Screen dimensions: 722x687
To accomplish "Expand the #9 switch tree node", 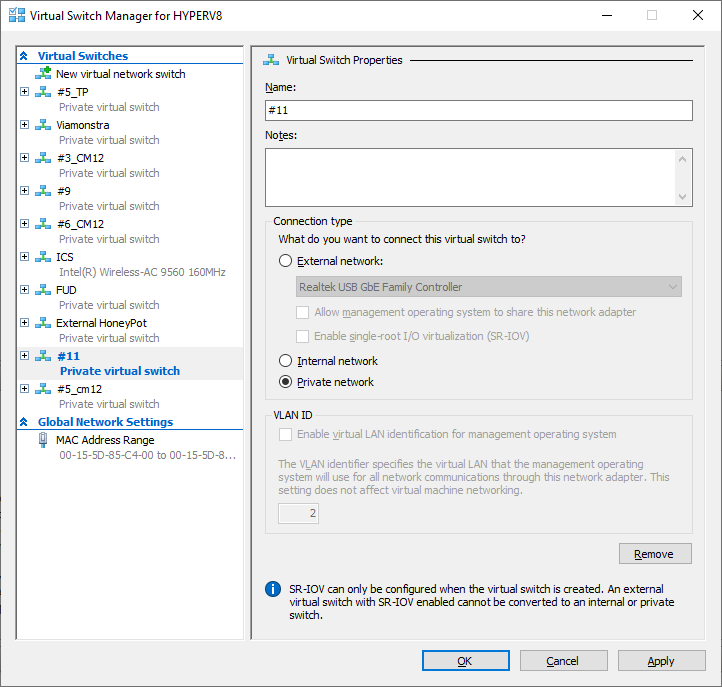I will 25,191.
